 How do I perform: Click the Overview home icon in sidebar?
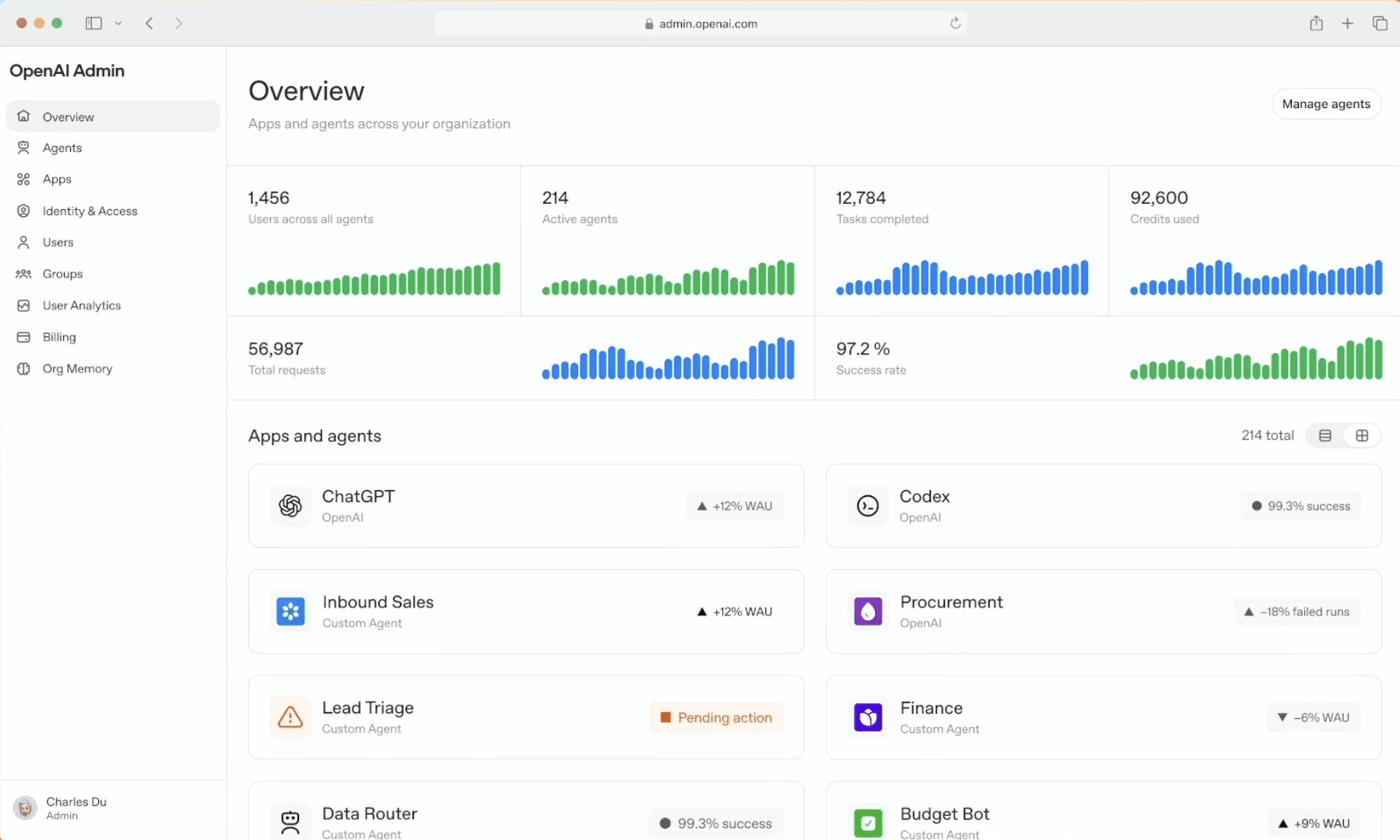point(24,116)
